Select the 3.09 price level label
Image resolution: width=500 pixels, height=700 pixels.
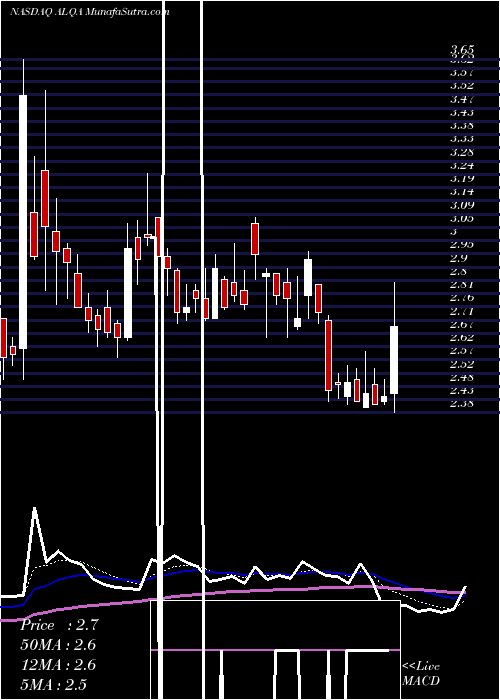pos(462,205)
